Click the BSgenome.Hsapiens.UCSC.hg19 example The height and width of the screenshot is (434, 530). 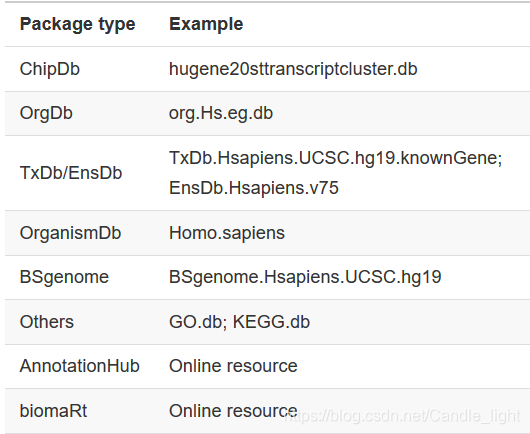305,277
